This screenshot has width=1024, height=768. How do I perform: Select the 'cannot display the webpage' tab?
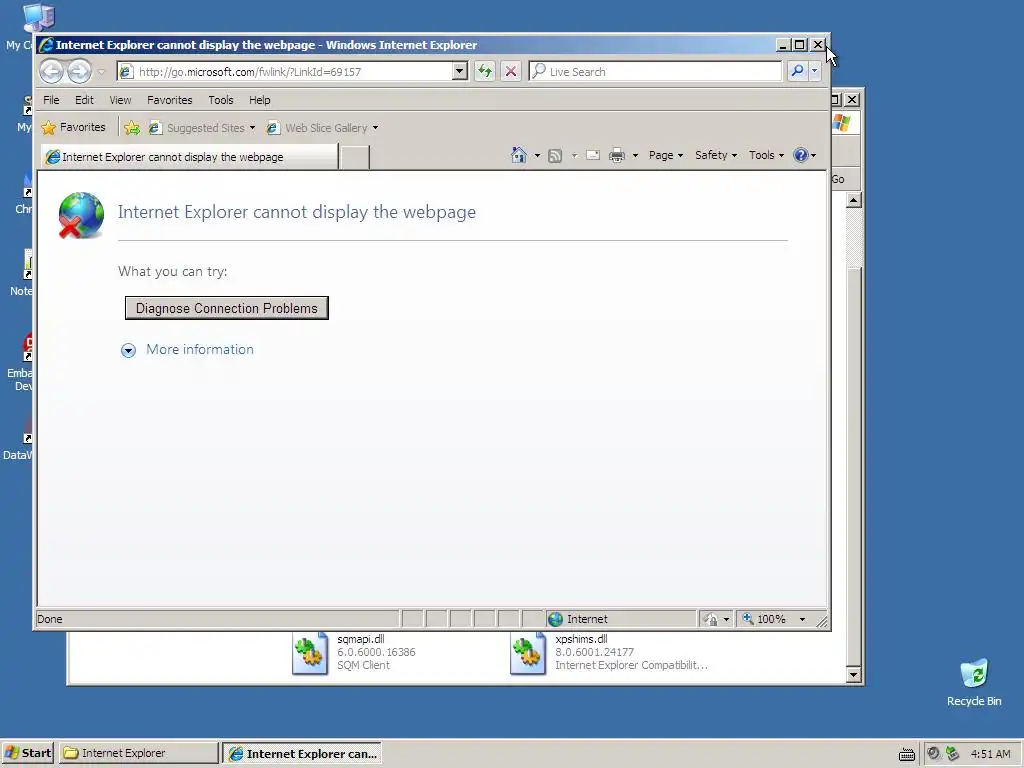click(x=189, y=157)
